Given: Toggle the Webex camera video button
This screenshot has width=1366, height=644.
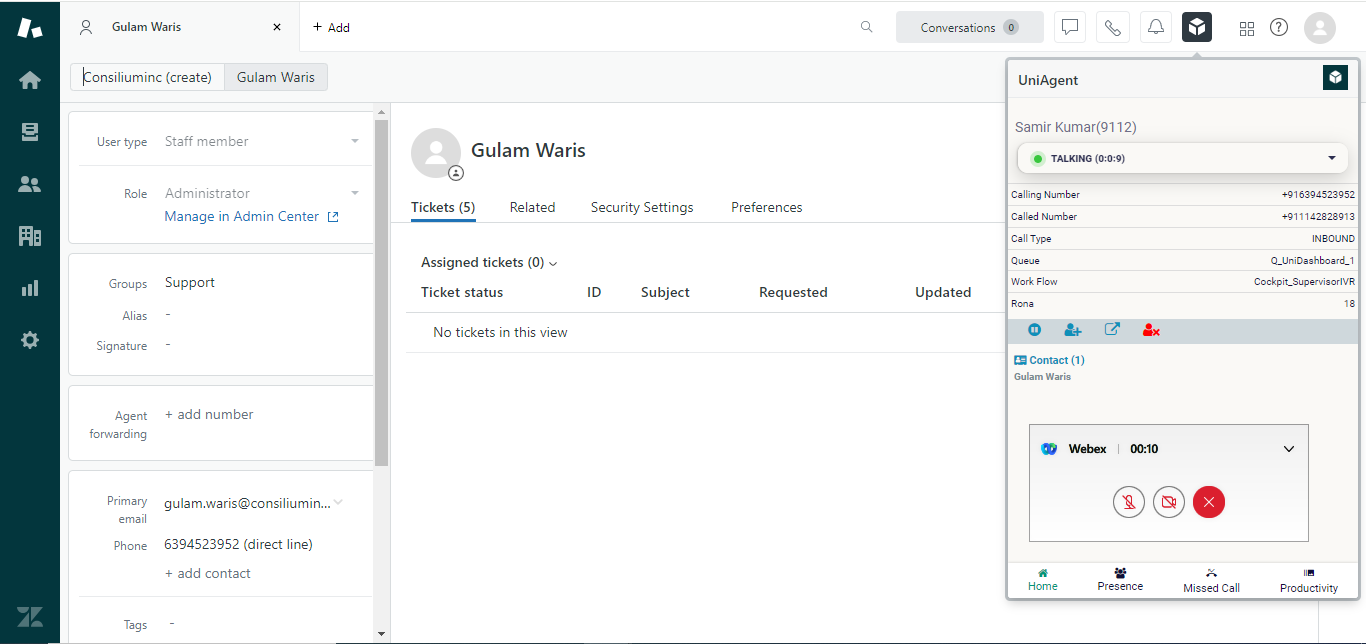Looking at the screenshot, I should [1168, 502].
